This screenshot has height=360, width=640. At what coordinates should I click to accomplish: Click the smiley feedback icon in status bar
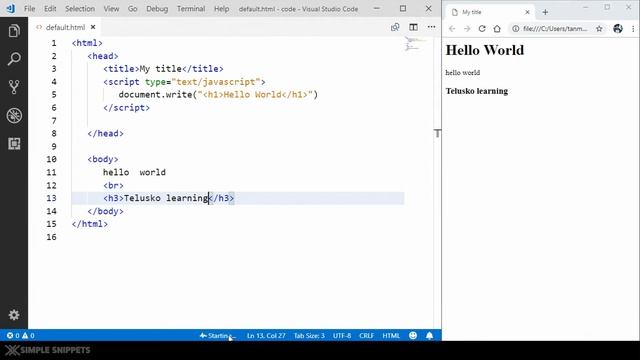[413, 336]
